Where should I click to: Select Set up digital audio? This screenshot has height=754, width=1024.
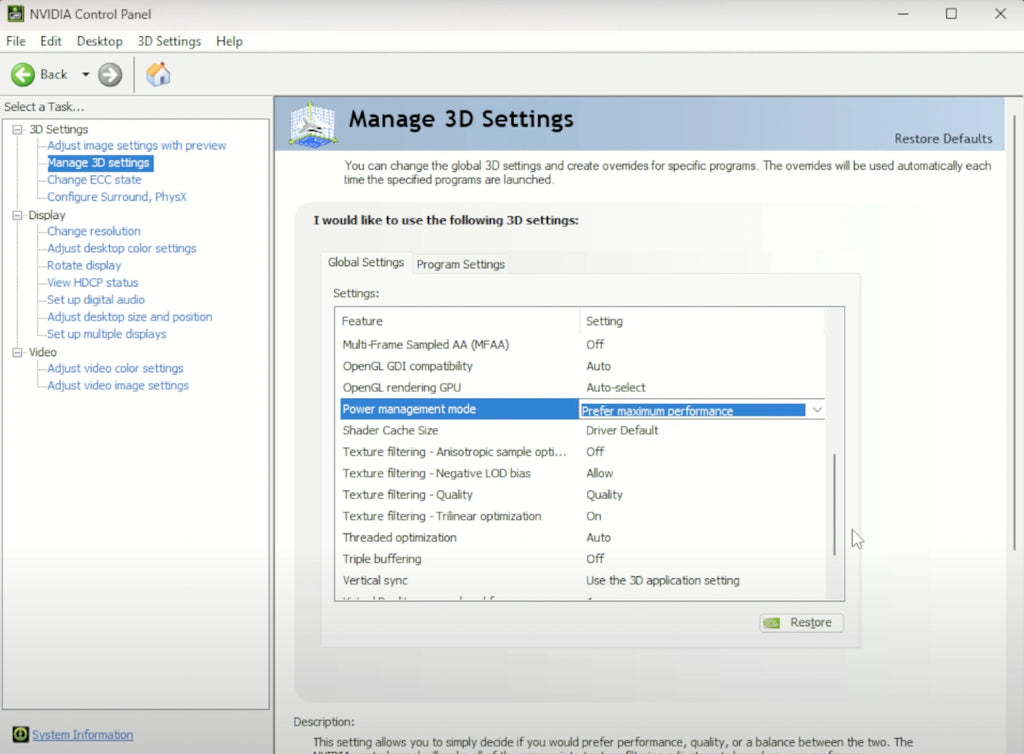(x=96, y=300)
